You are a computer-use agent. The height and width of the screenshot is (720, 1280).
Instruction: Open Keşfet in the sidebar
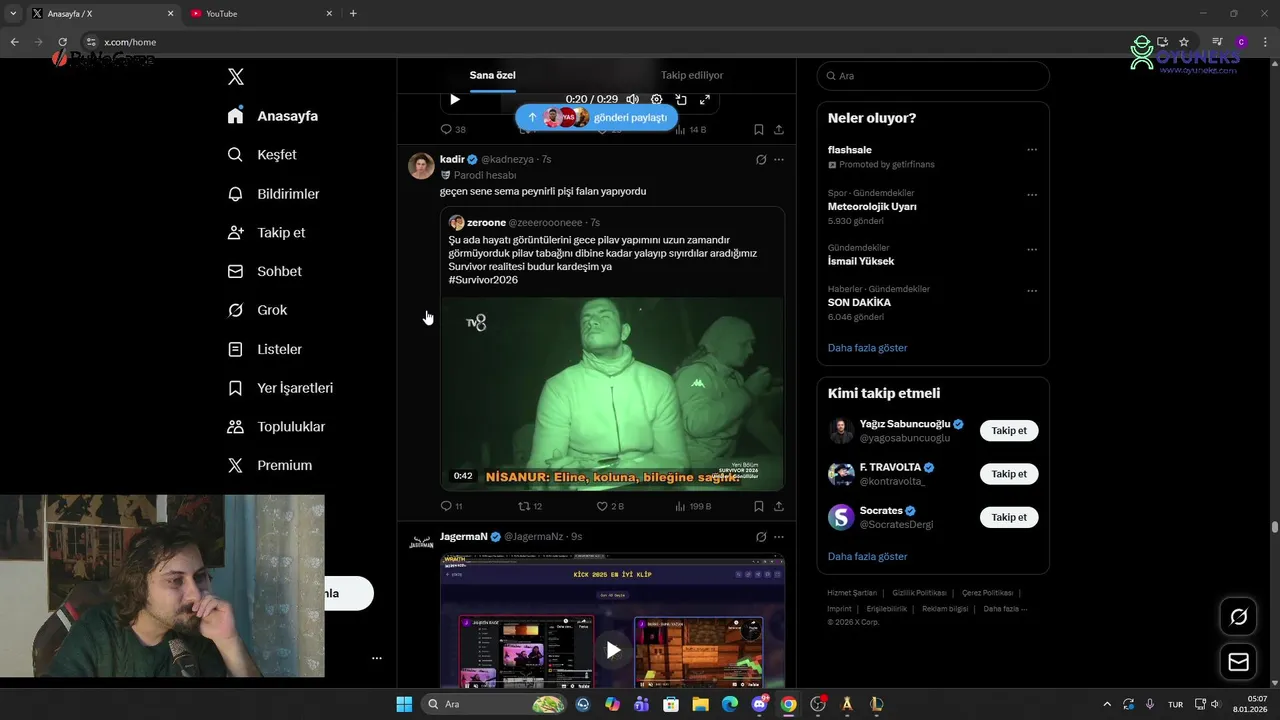point(262,155)
